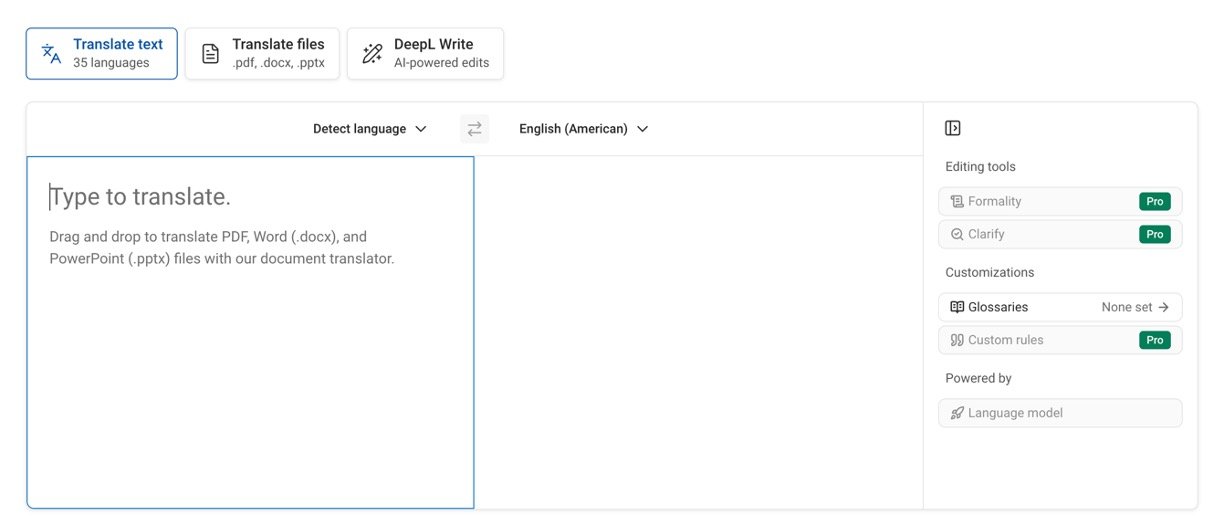This screenshot has width=1224, height=516.
Task: Click the drag and drop hint text
Action: pos(222,248)
